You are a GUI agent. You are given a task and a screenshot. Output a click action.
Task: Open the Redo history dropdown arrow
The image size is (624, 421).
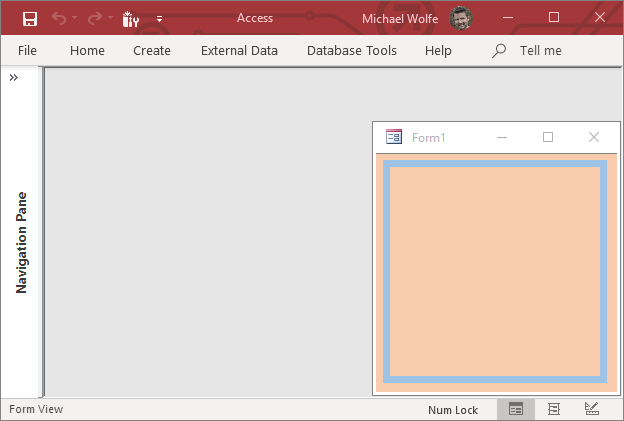(x=110, y=18)
